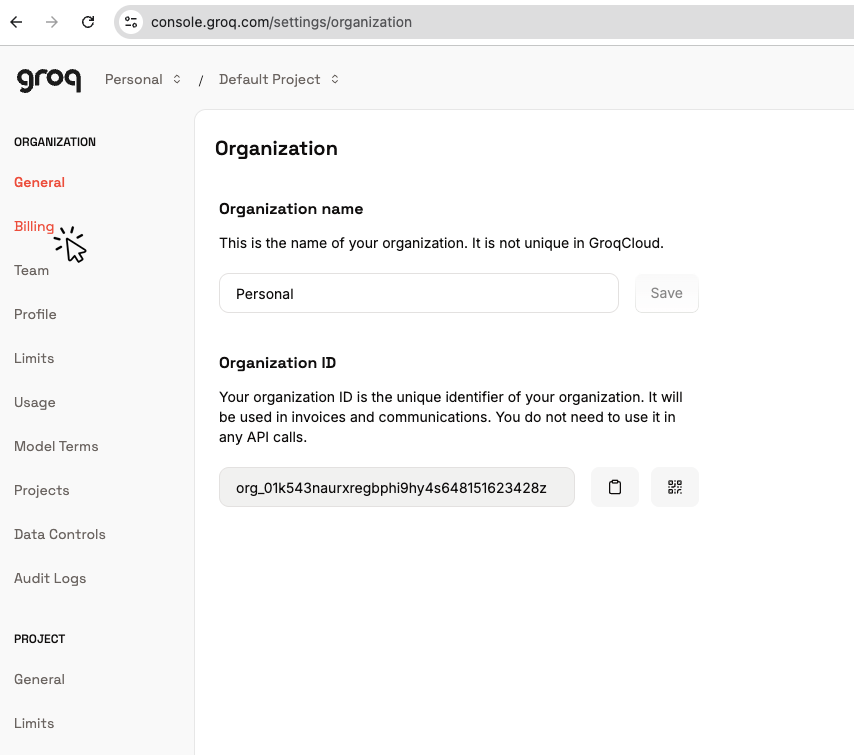Screen dimensions: 854x755
Task: Click the 'Organization name' section label
Action: pyautogui.click(x=291, y=209)
